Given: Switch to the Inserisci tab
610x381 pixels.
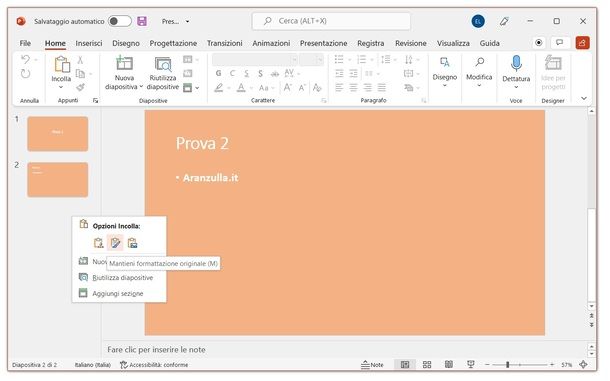Looking at the screenshot, I should click(x=89, y=43).
